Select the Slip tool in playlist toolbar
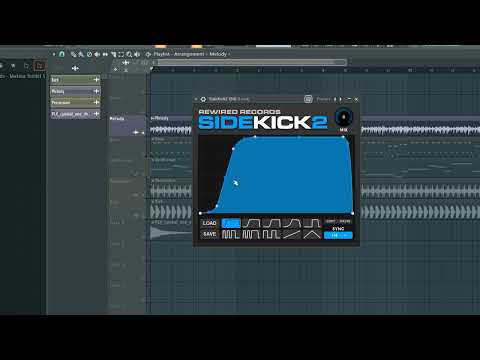The height and width of the screenshot is (360, 480). [105, 54]
